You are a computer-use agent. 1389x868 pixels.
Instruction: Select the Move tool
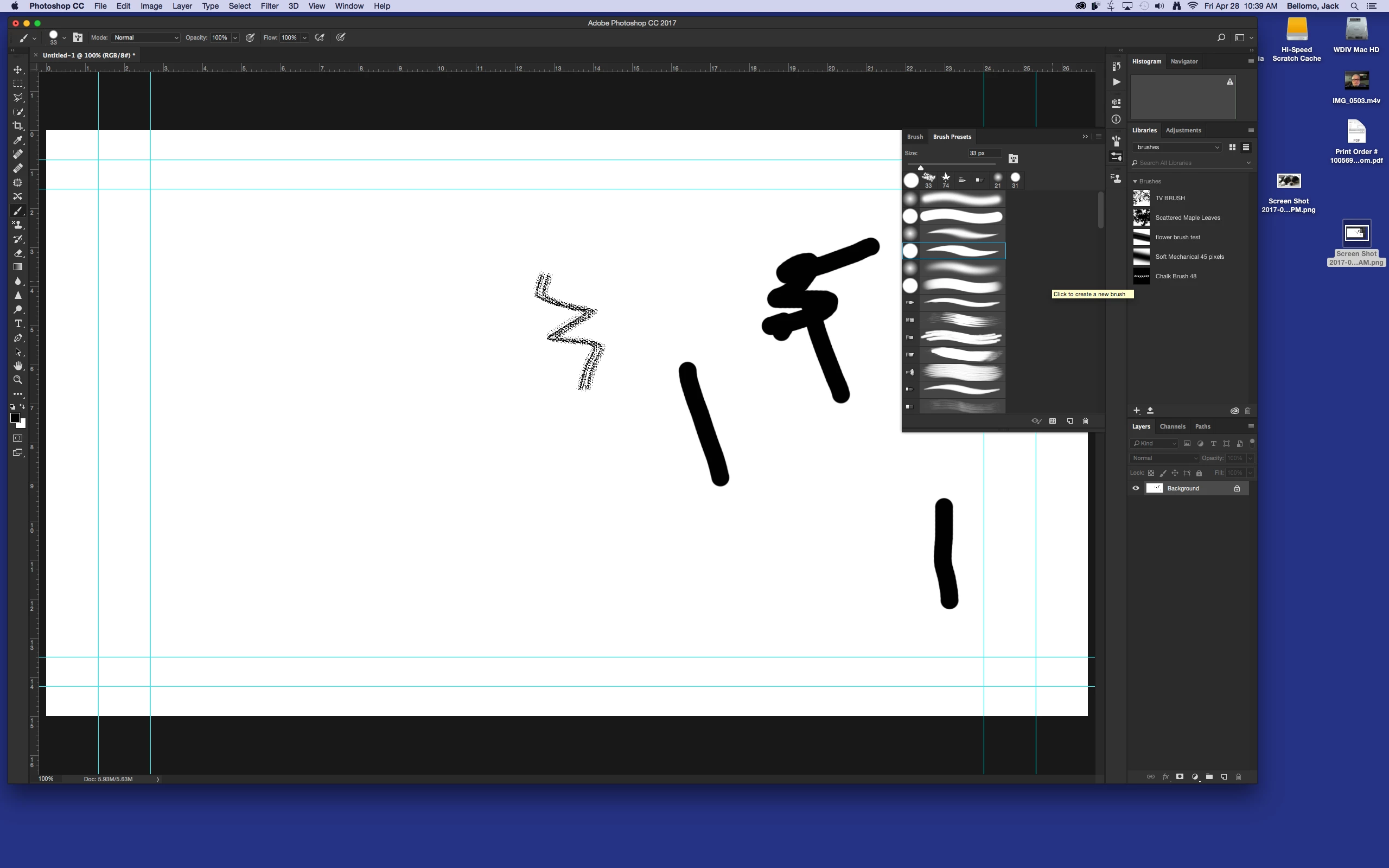point(18,69)
